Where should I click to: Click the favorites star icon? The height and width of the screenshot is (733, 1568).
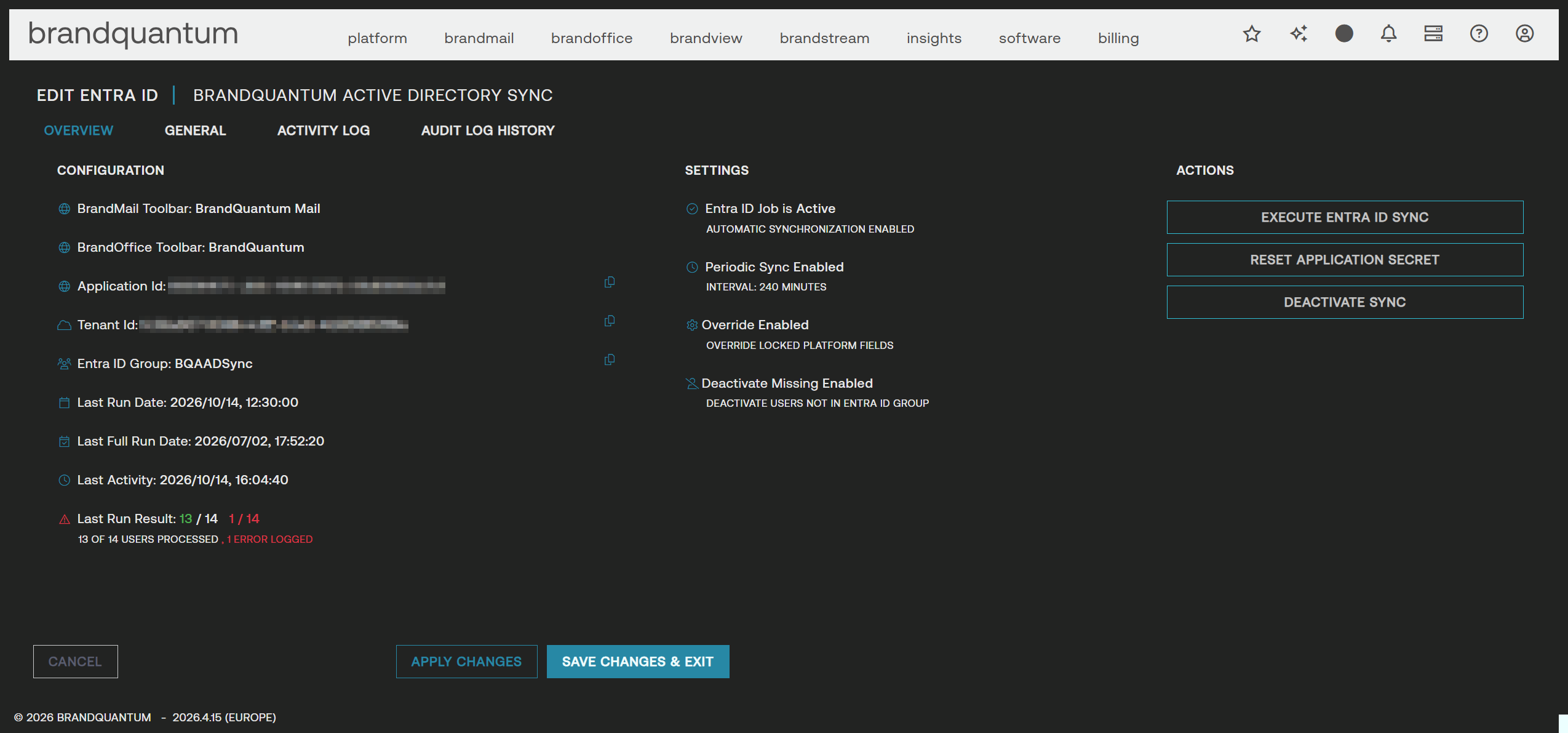(1252, 34)
